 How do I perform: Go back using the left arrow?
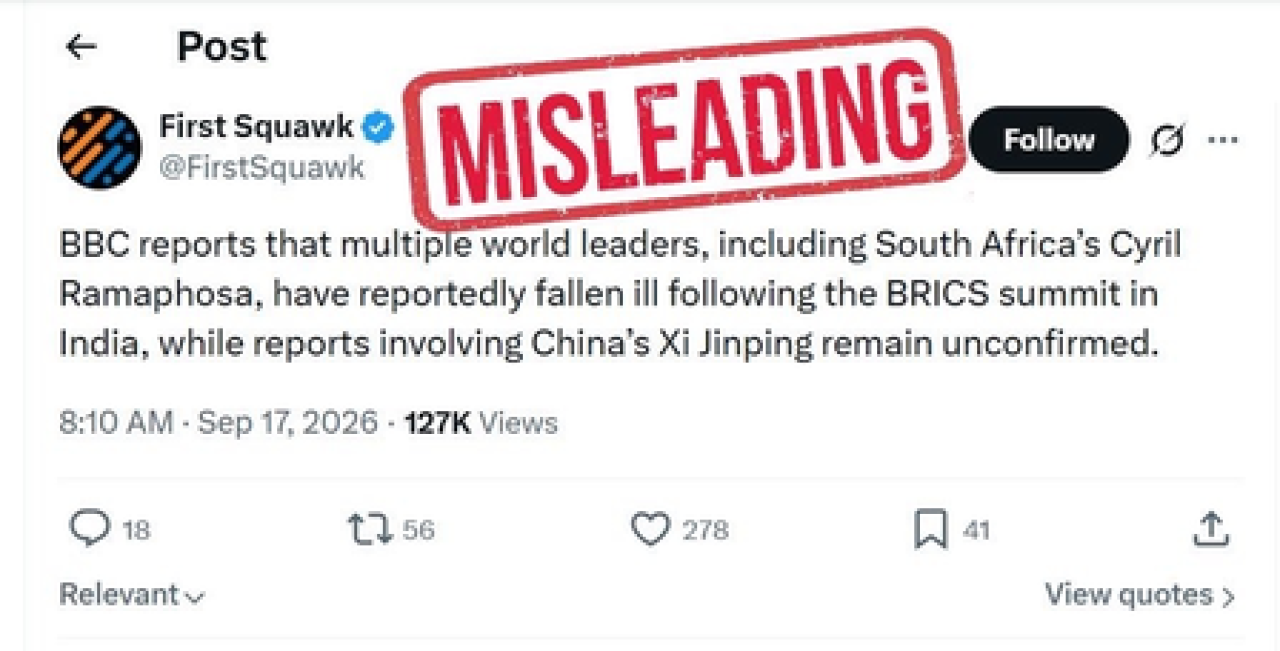pos(80,46)
